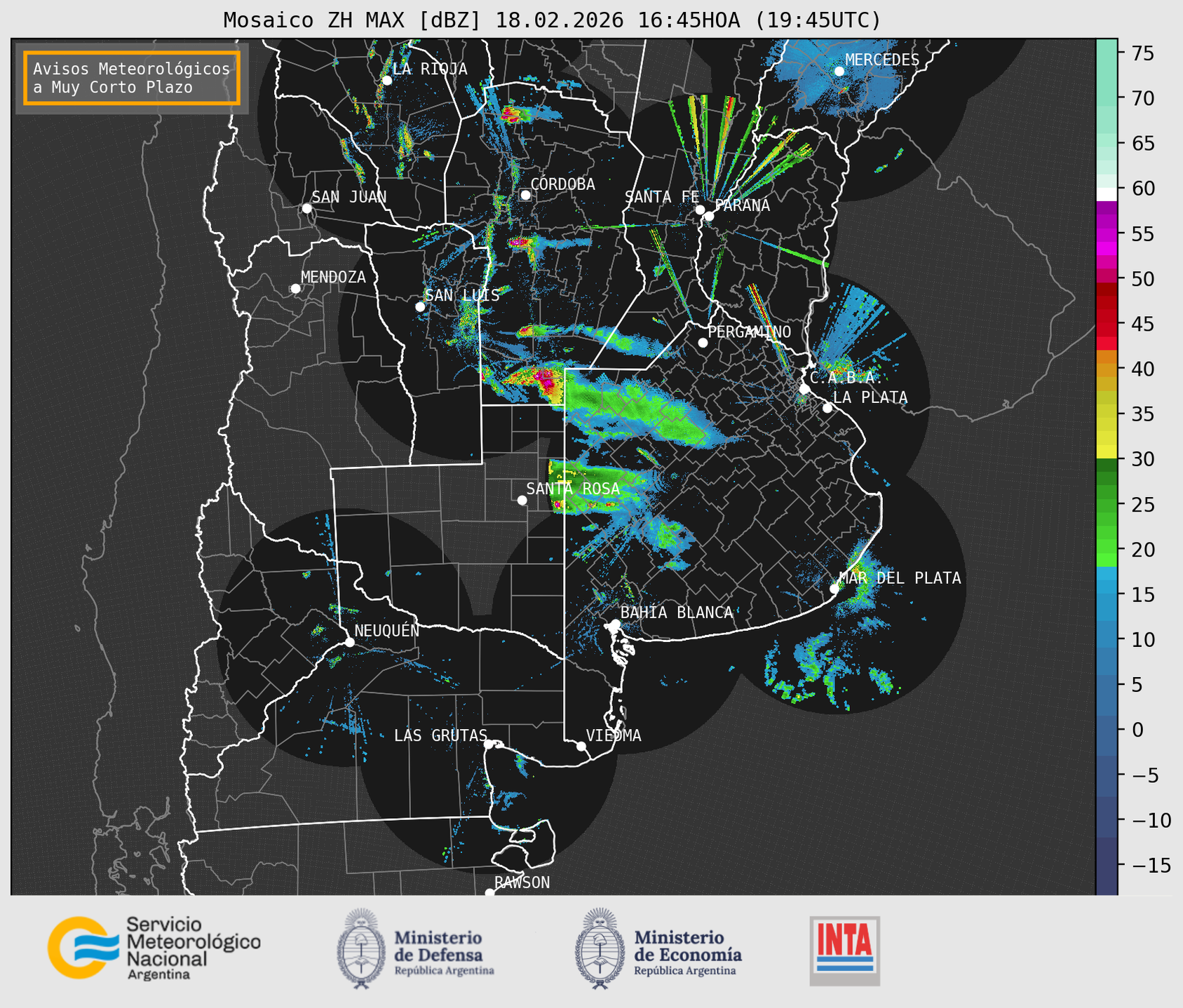Click the Bahía Blanca marker dot
Image resolution: width=1183 pixels, height=1008 pixels.
[615, 624]
